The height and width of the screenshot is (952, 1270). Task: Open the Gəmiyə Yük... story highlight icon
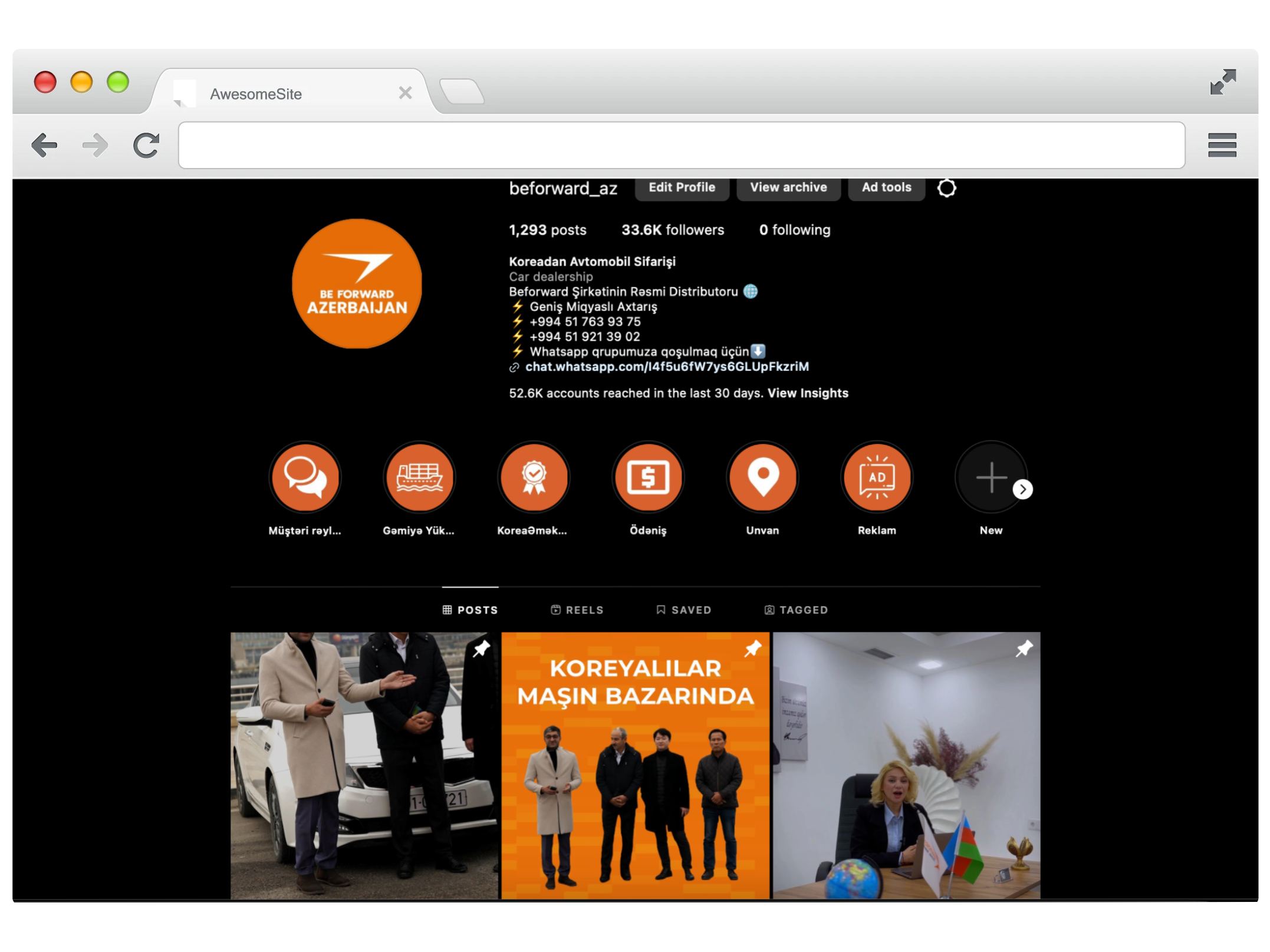tap(419, 477)
